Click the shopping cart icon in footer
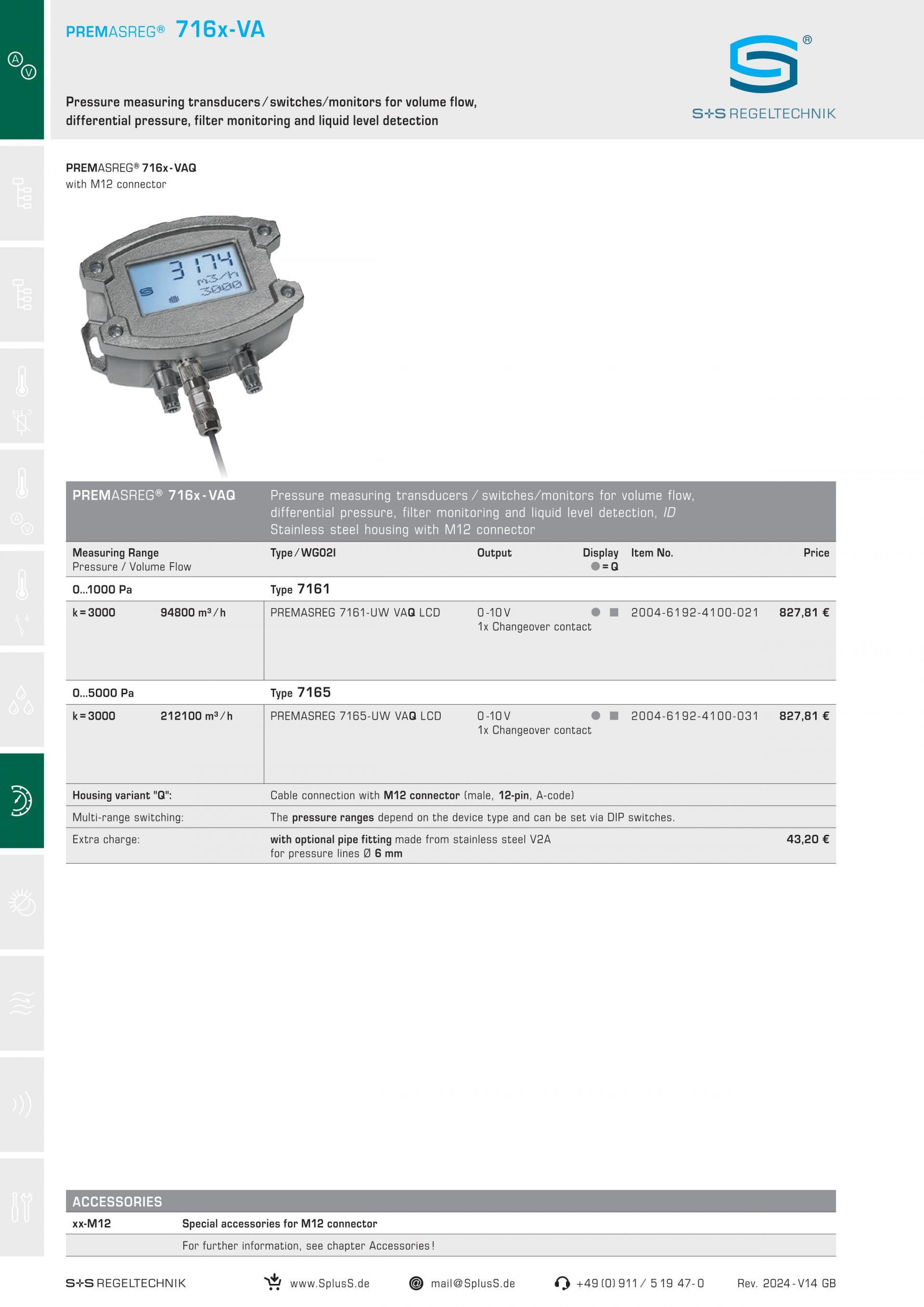Viewport: 924px width, 1307px height. (273, 1282)
